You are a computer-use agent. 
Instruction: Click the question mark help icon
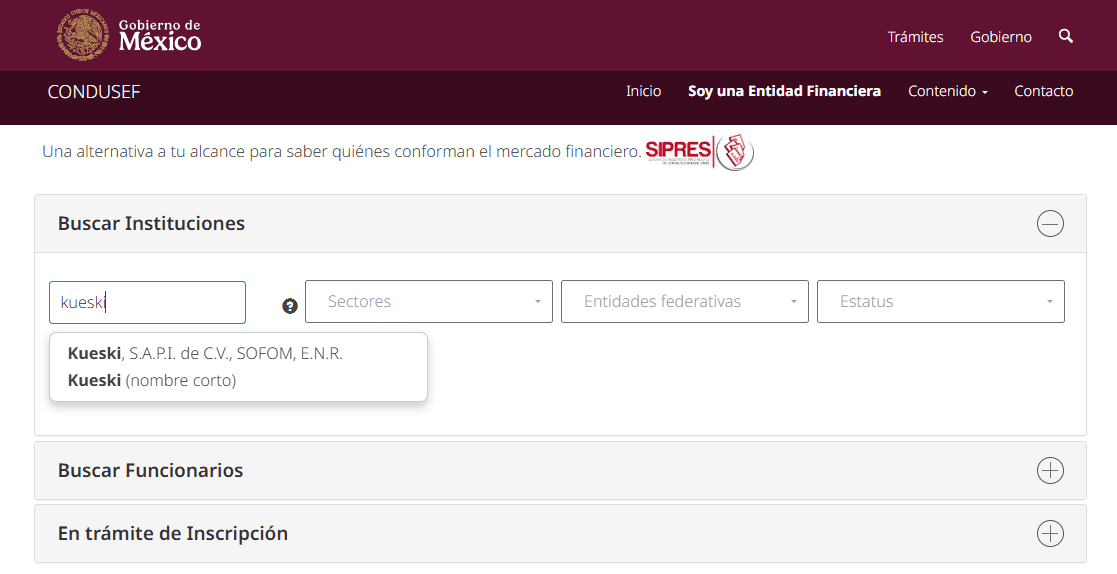[290, 306]
